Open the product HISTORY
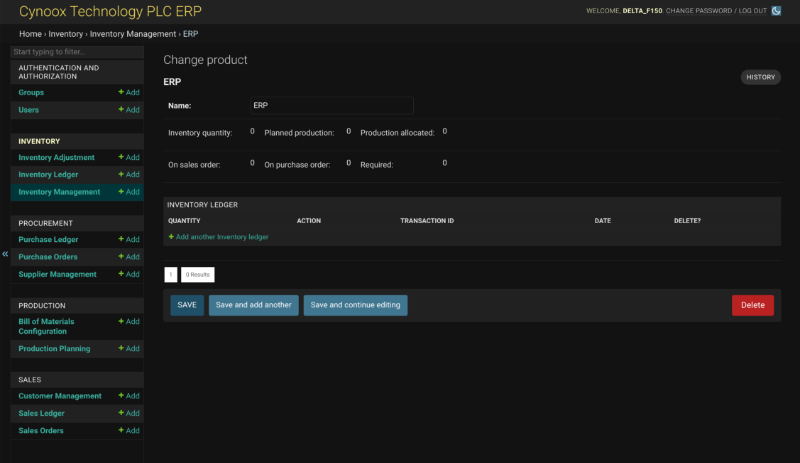The height and width of the screenshot is (463, 800). [x=761, y=77]
